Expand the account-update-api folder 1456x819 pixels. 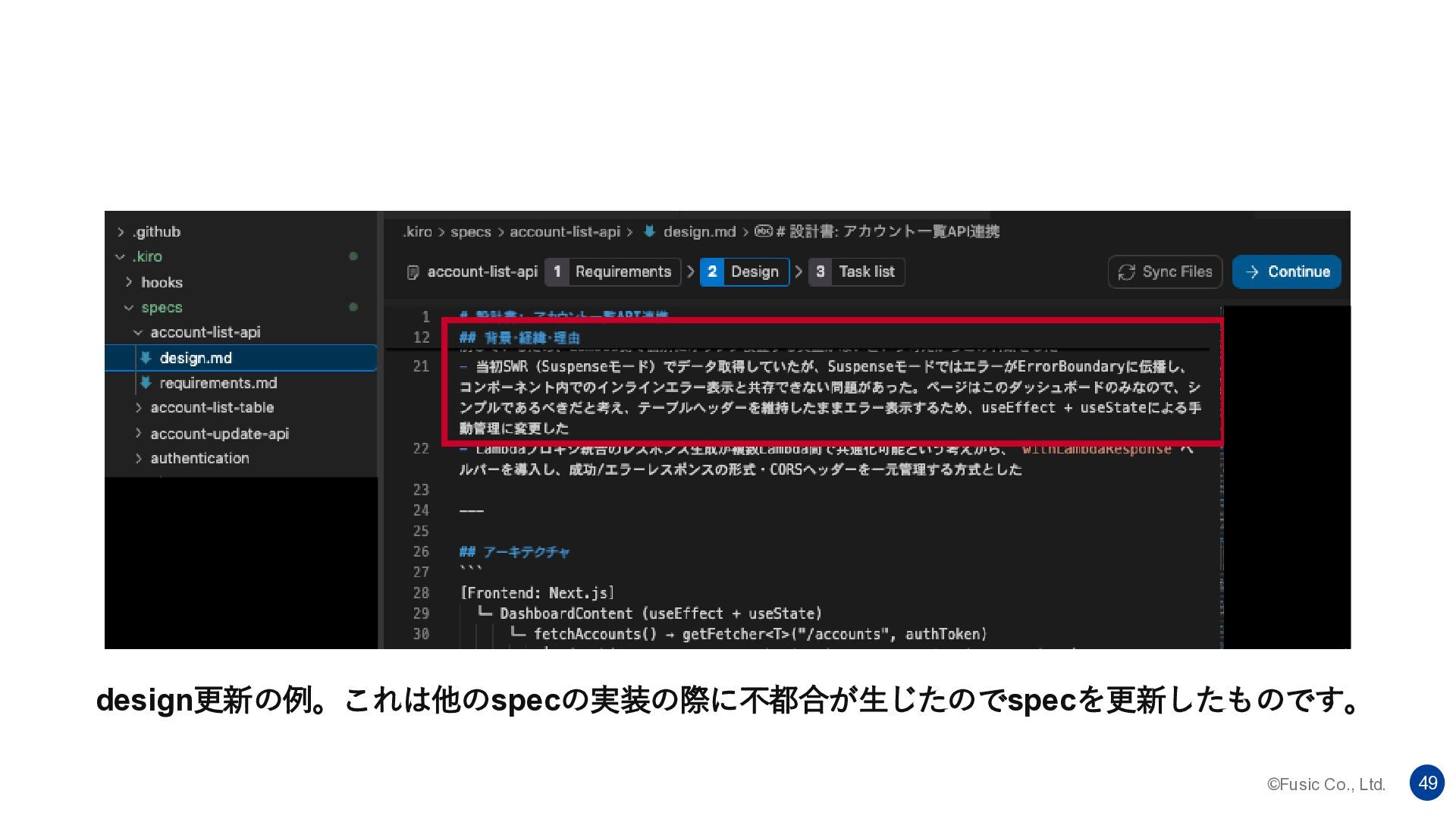[138, 434]
